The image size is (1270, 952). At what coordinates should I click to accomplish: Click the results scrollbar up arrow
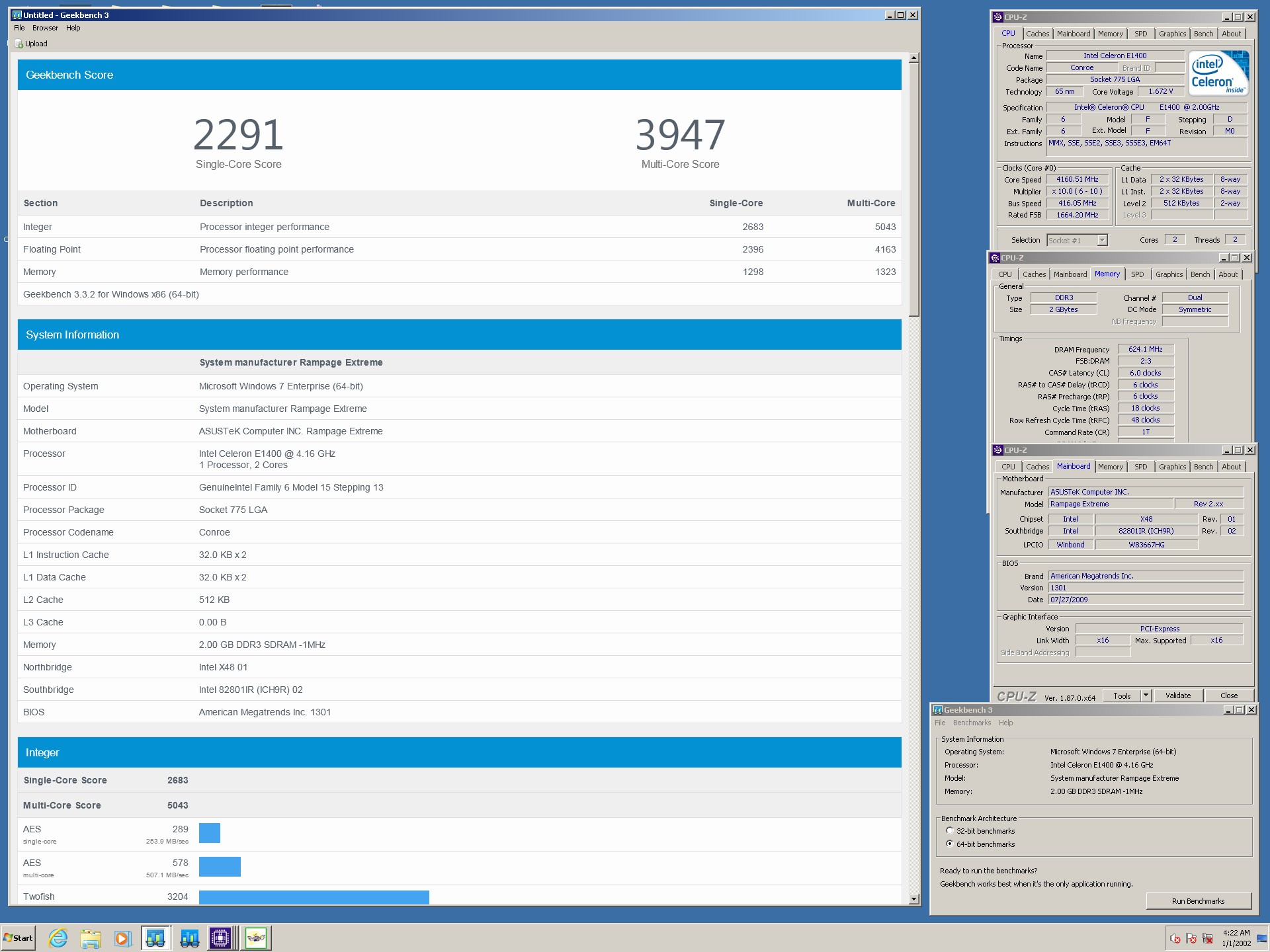(913, 58)
